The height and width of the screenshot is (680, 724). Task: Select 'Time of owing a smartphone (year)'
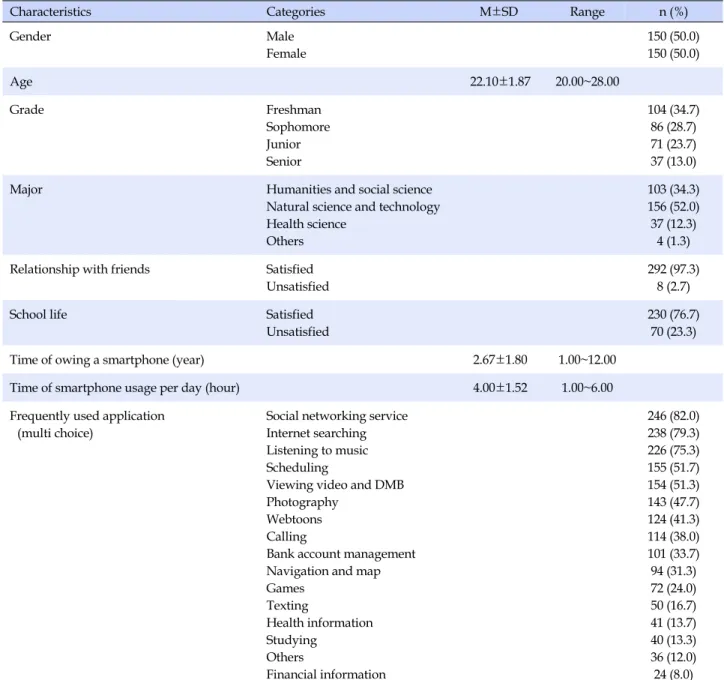coord(107,360)
